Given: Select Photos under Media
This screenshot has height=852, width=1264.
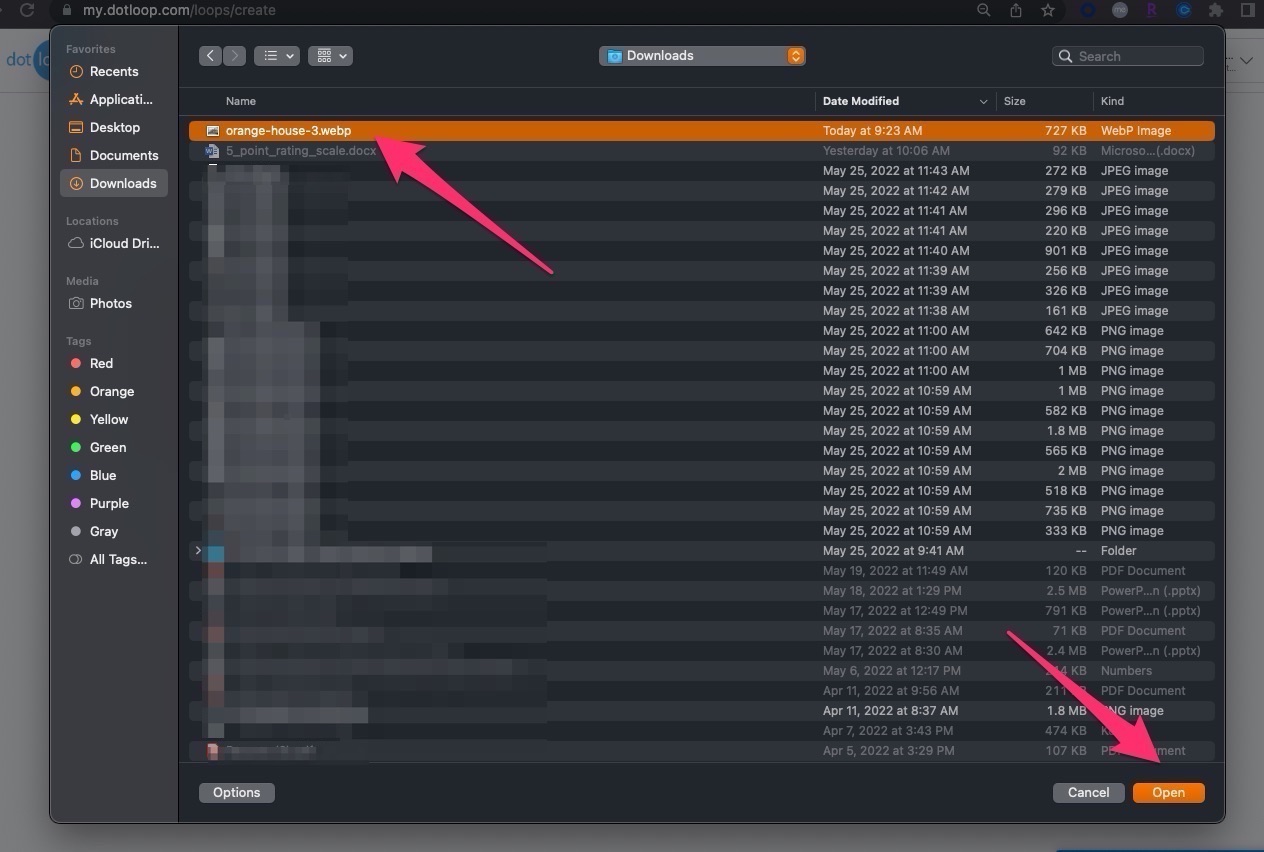Looking at the screenshot, I should (x=110, y=304).
